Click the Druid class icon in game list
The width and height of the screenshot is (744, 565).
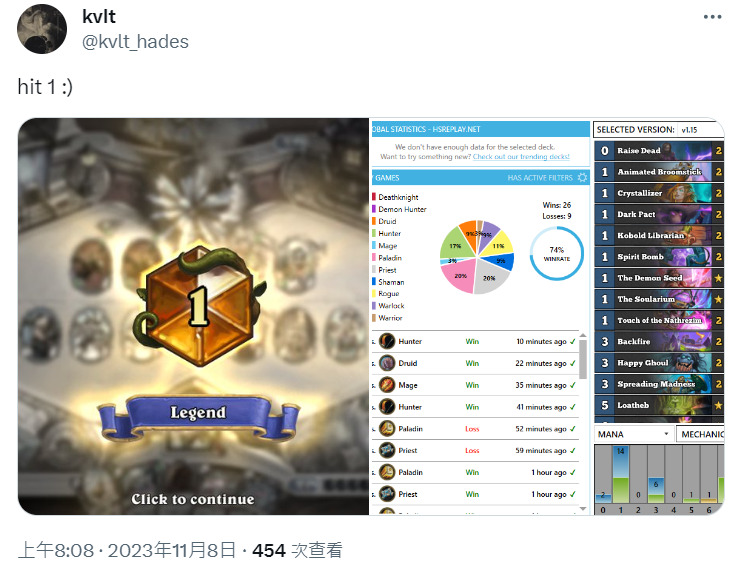click(x=387, y=363)
